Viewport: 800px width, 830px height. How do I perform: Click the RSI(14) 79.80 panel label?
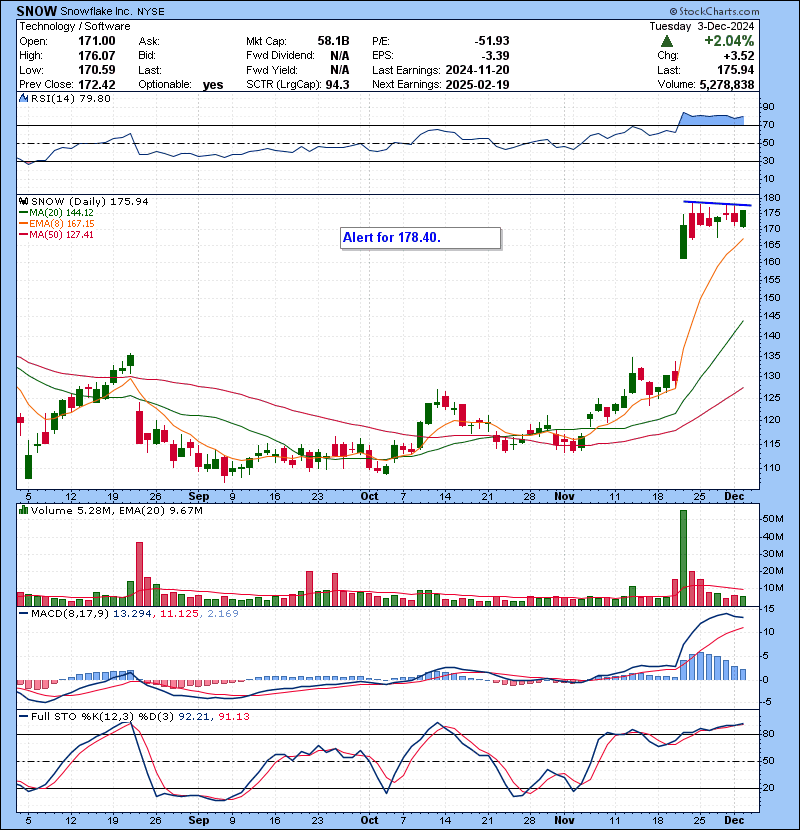click(71, 98)
